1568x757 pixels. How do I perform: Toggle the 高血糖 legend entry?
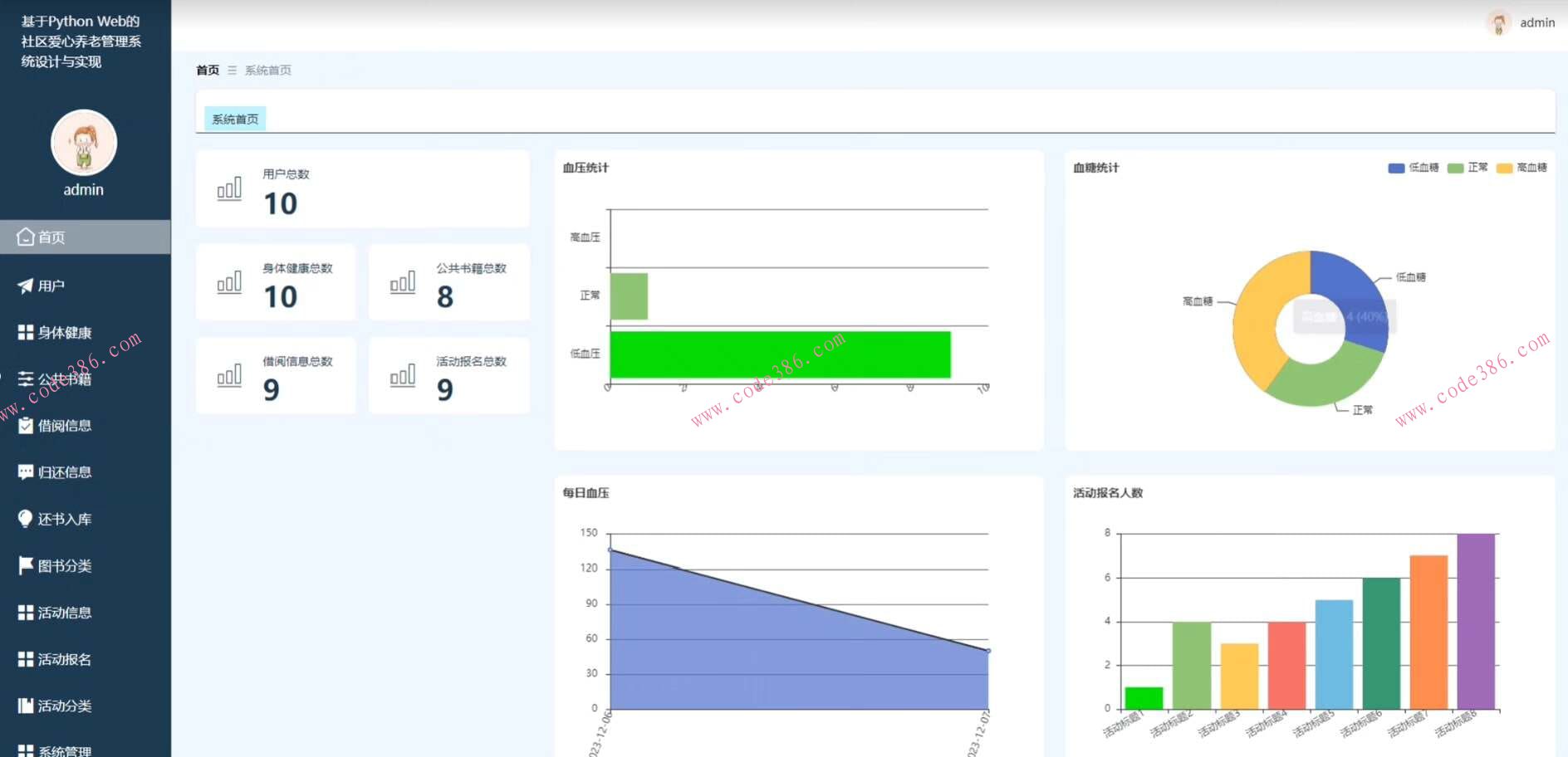tap(1521, 168)
